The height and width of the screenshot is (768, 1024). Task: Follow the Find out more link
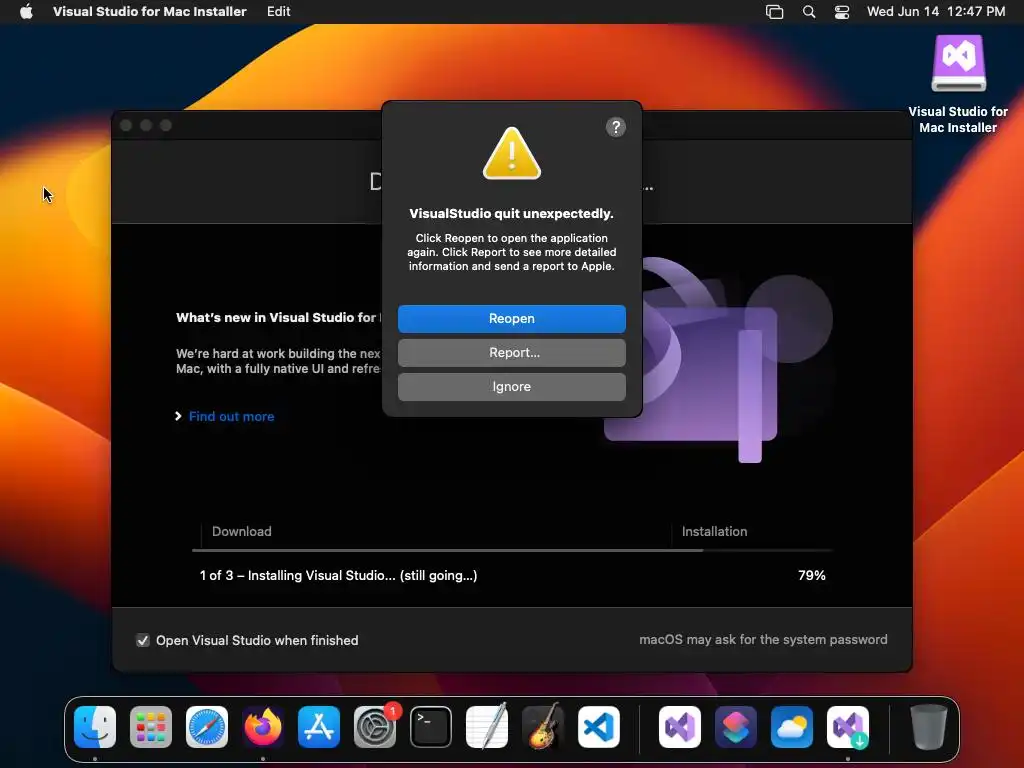(x=231, y=416)
